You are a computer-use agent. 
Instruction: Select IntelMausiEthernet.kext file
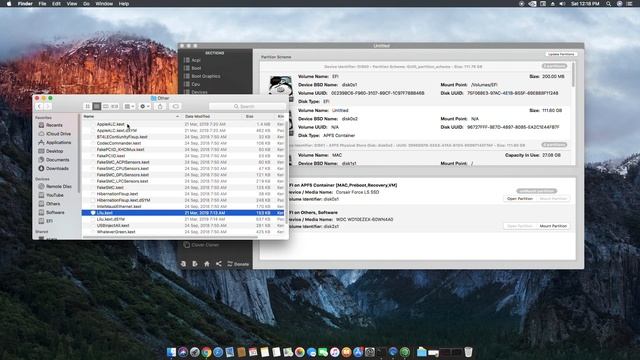click(x=118, y=207)
